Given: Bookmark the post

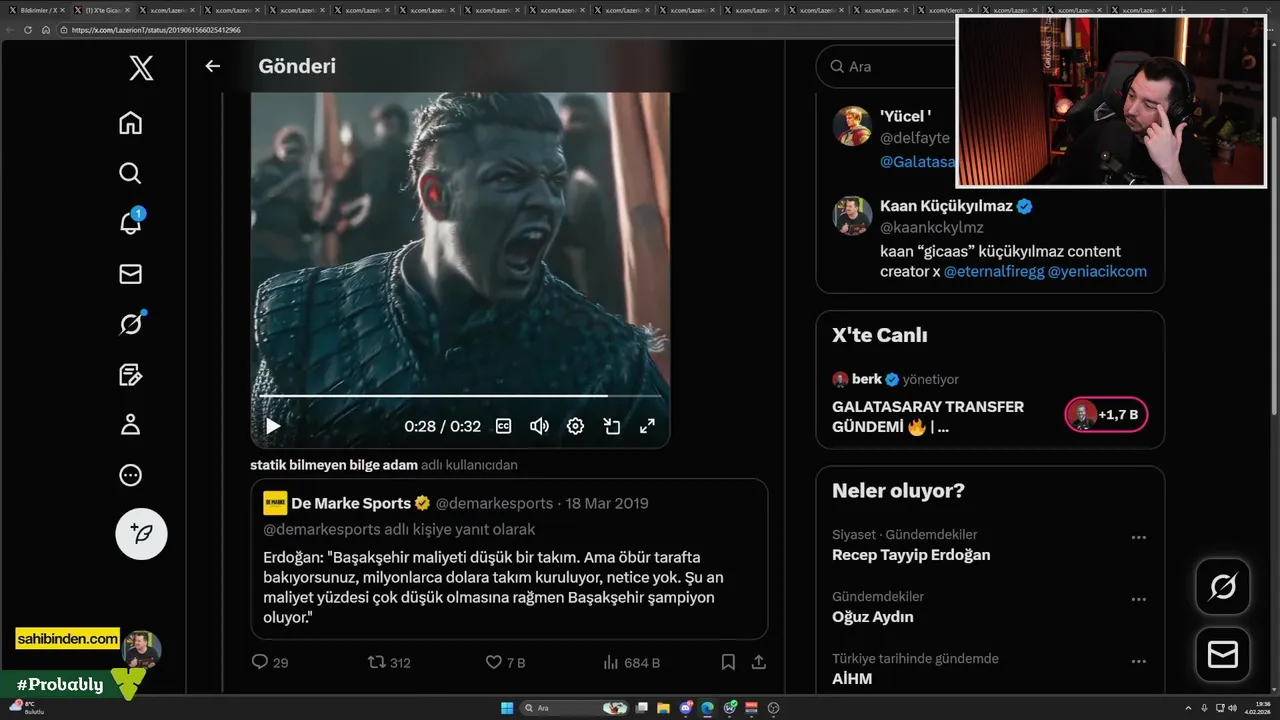Looking at the screenshot, I should (728, 662).
